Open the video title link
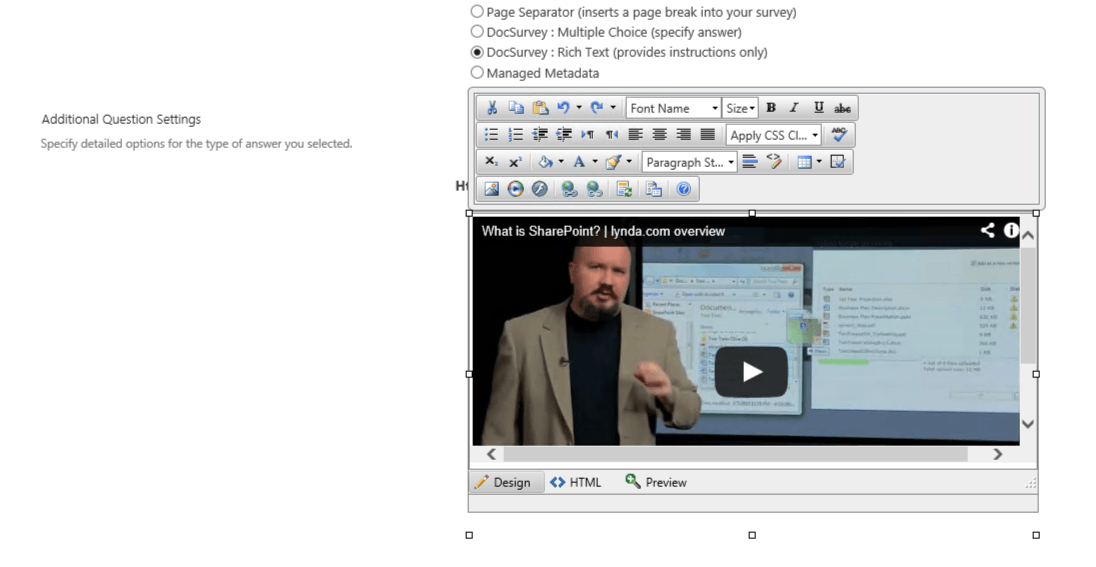Viewport: 1096px width, 567px height. (x=603, y=231)
